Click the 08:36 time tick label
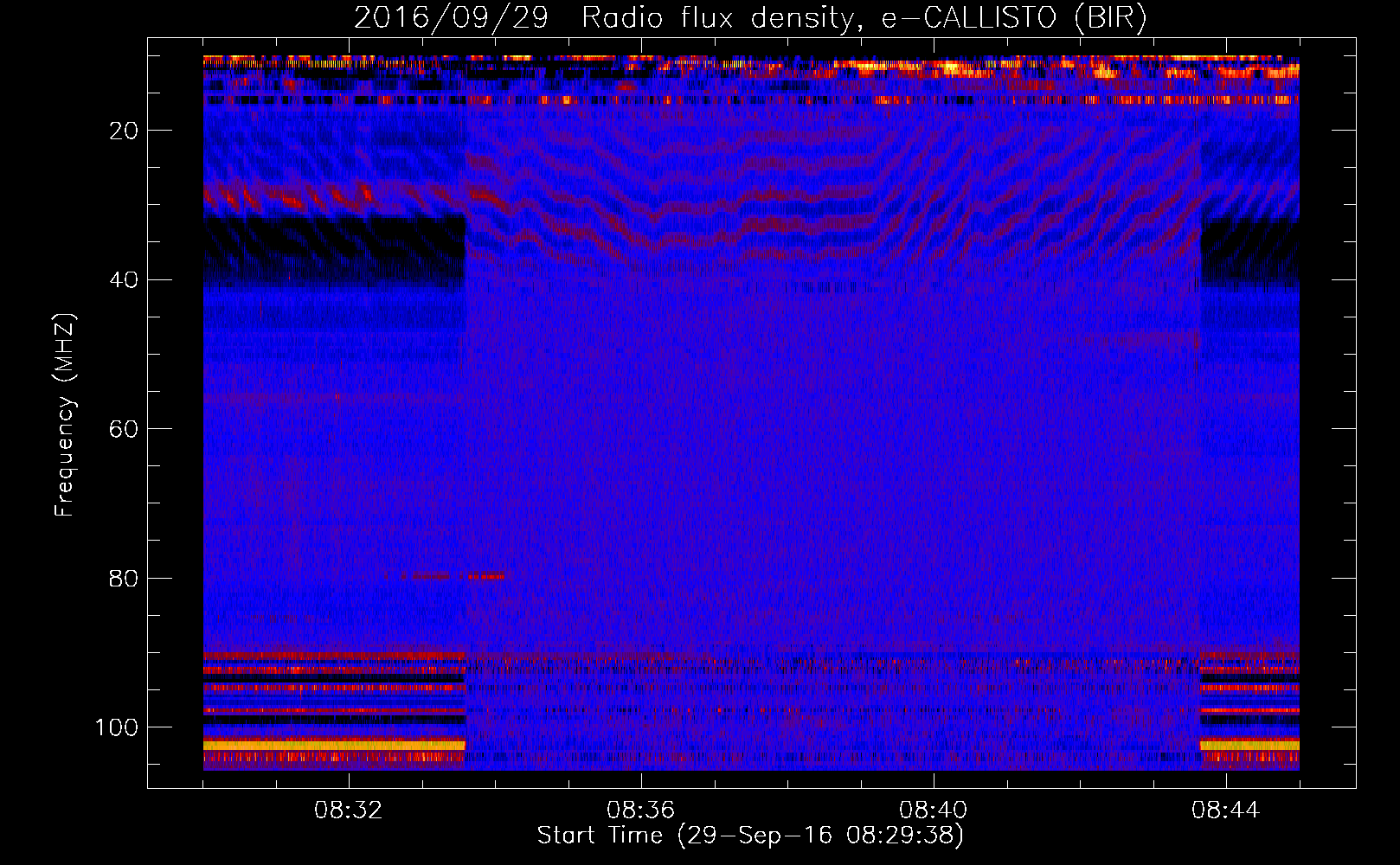This screenshot has width=1400, height=865. (641, 811)
